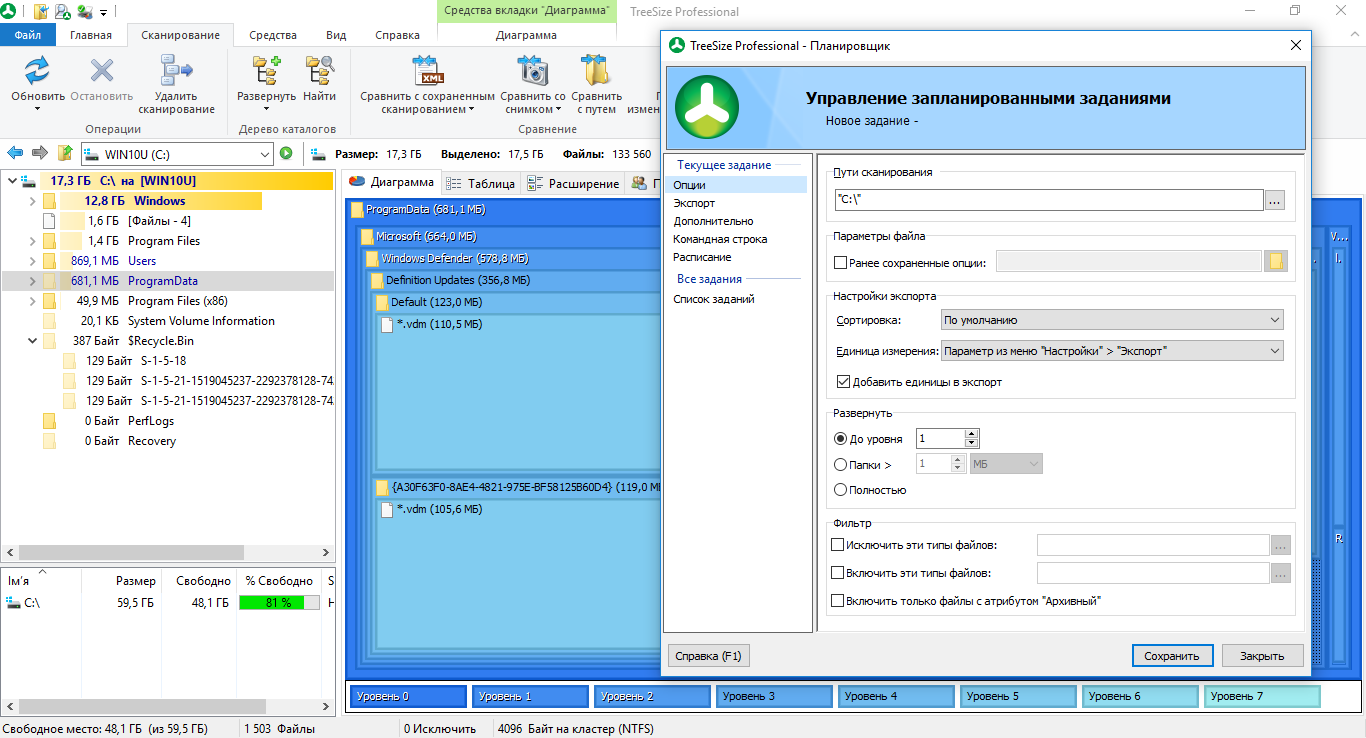Click the scan path input field
1366x738 pixels.
click(x=1048, y=200)
